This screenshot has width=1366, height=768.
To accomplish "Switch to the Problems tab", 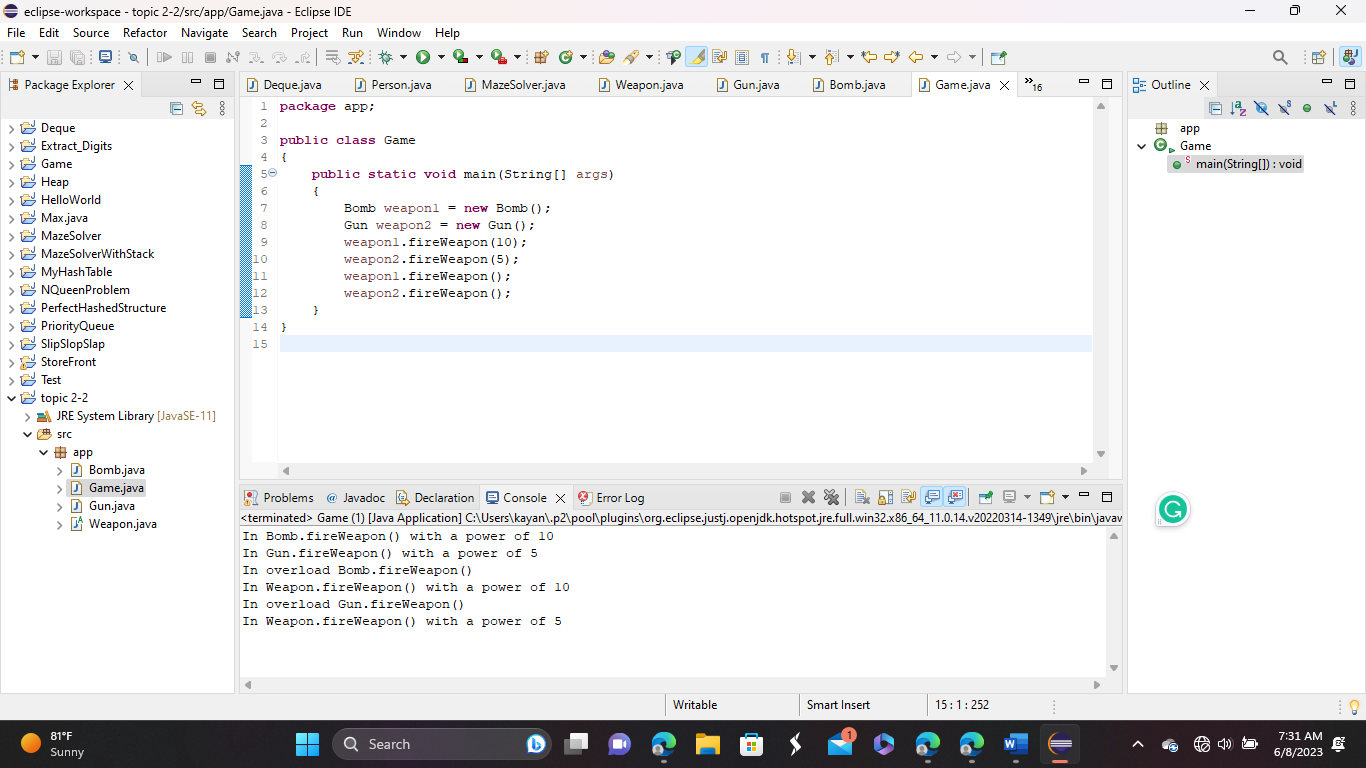I will click(279, 498).
